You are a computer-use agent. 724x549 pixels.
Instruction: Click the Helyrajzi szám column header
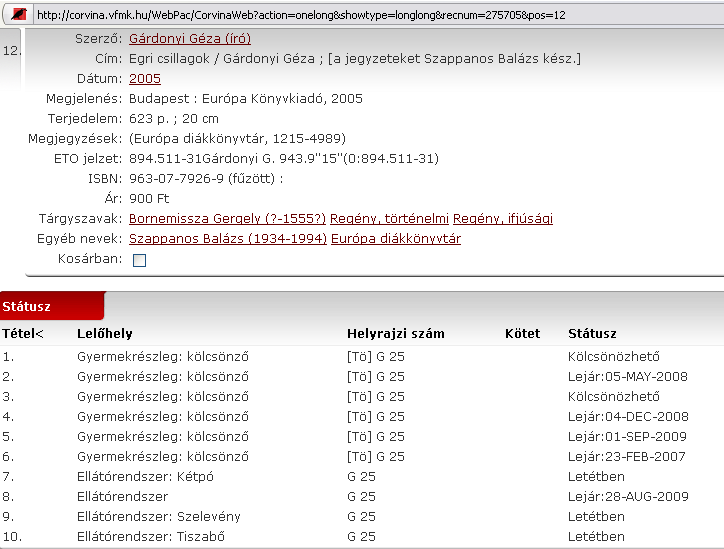click(396, 333)
